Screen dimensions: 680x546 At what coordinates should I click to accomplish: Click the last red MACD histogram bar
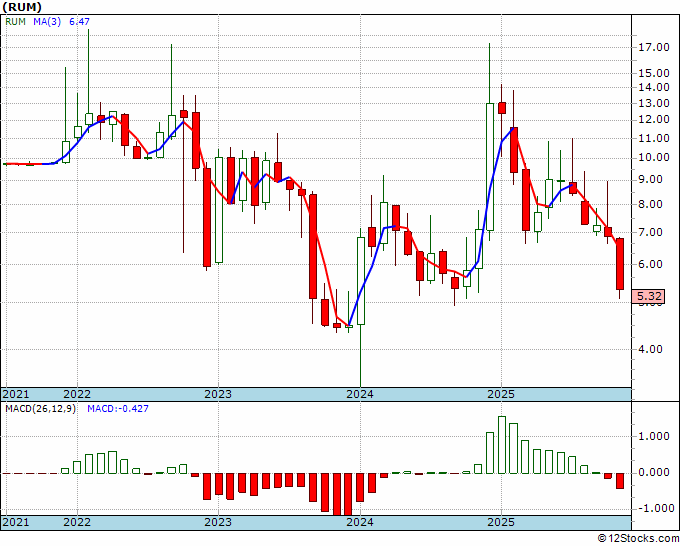coord(620,481)
